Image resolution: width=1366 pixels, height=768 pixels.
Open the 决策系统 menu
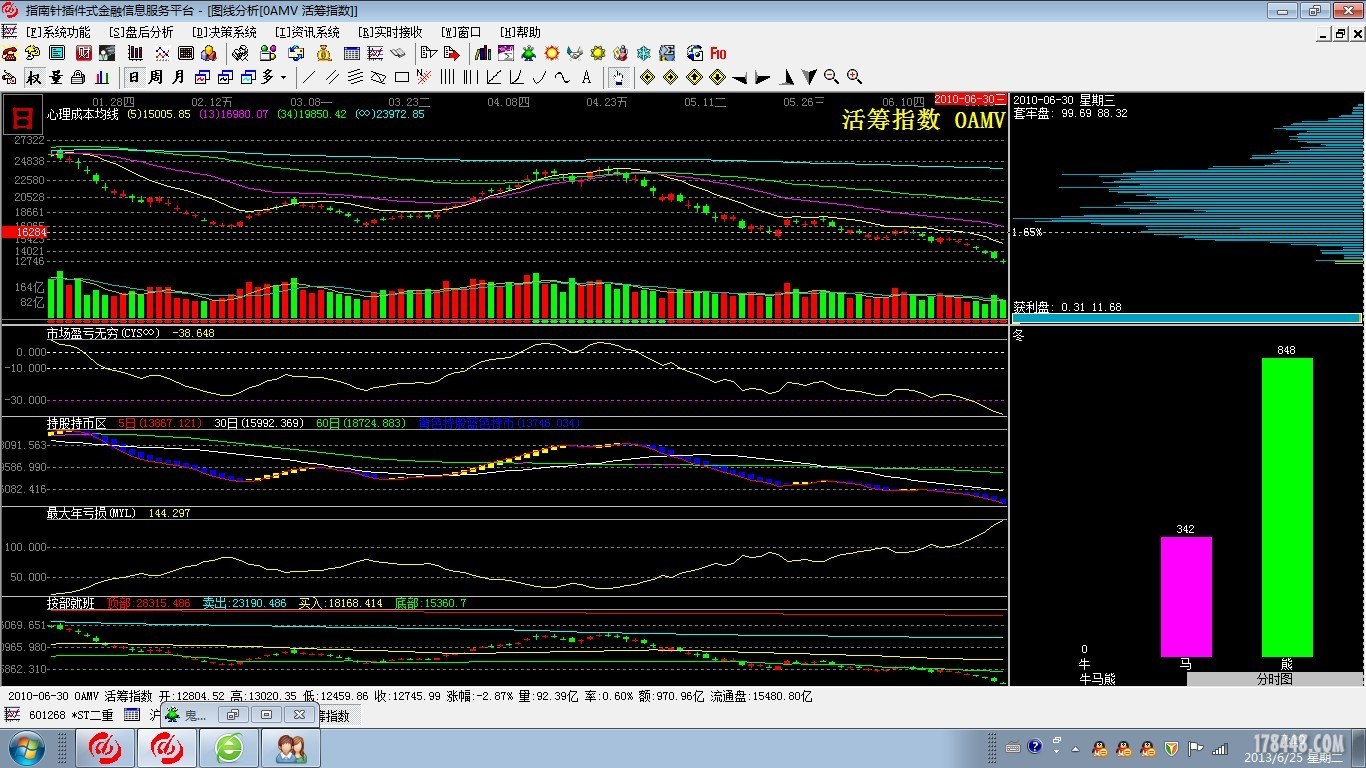click(x=224, y=32)
